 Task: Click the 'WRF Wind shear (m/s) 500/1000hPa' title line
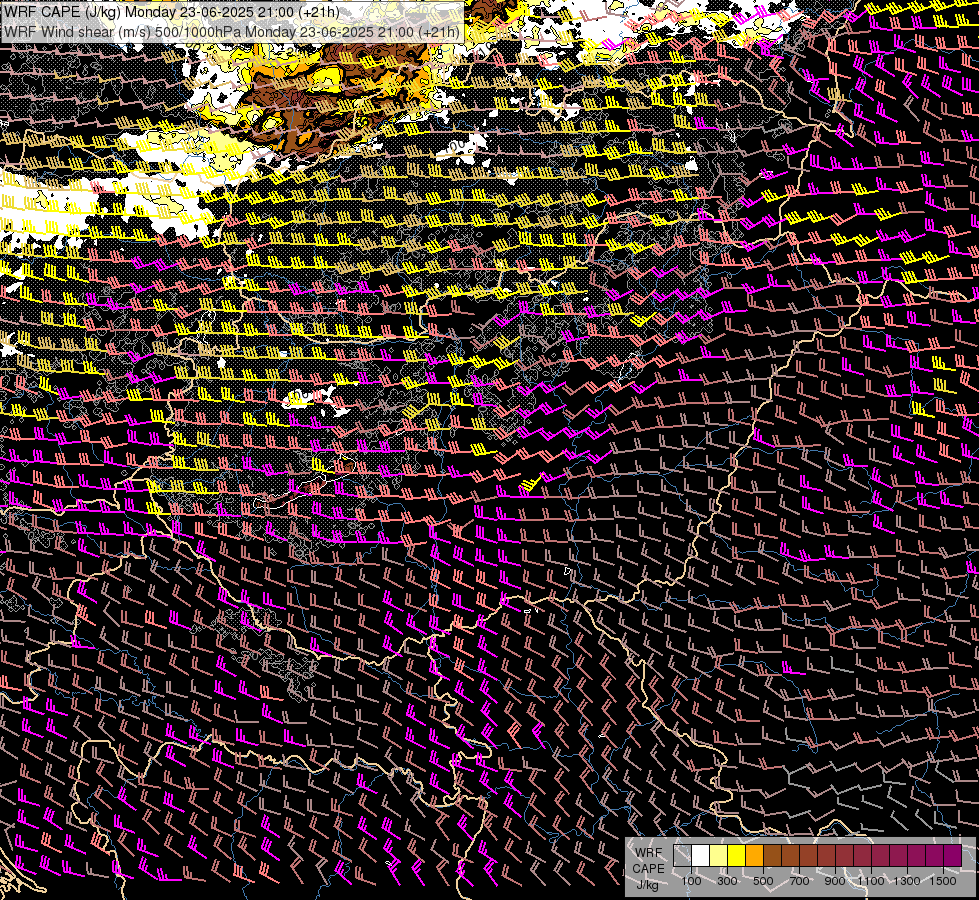(232, 31)
